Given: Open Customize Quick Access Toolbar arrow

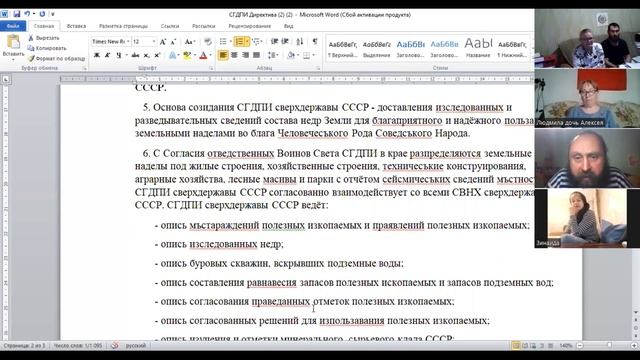Looking at the screenshot, I should coord(53,14).
